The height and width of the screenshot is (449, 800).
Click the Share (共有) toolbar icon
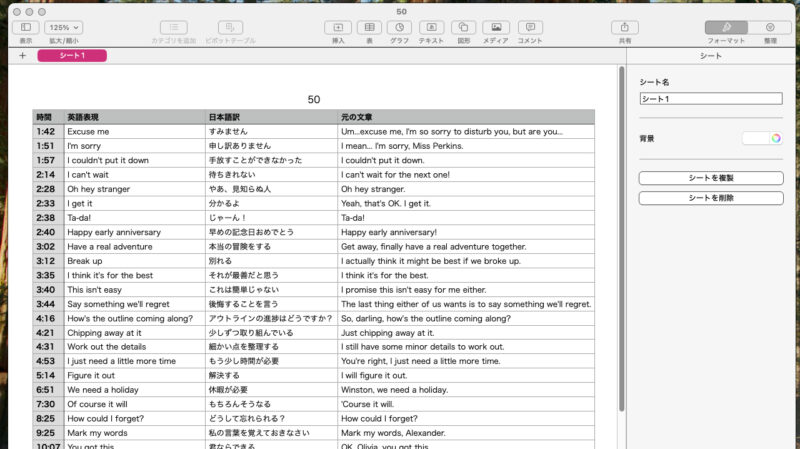[x=624, y=27]
